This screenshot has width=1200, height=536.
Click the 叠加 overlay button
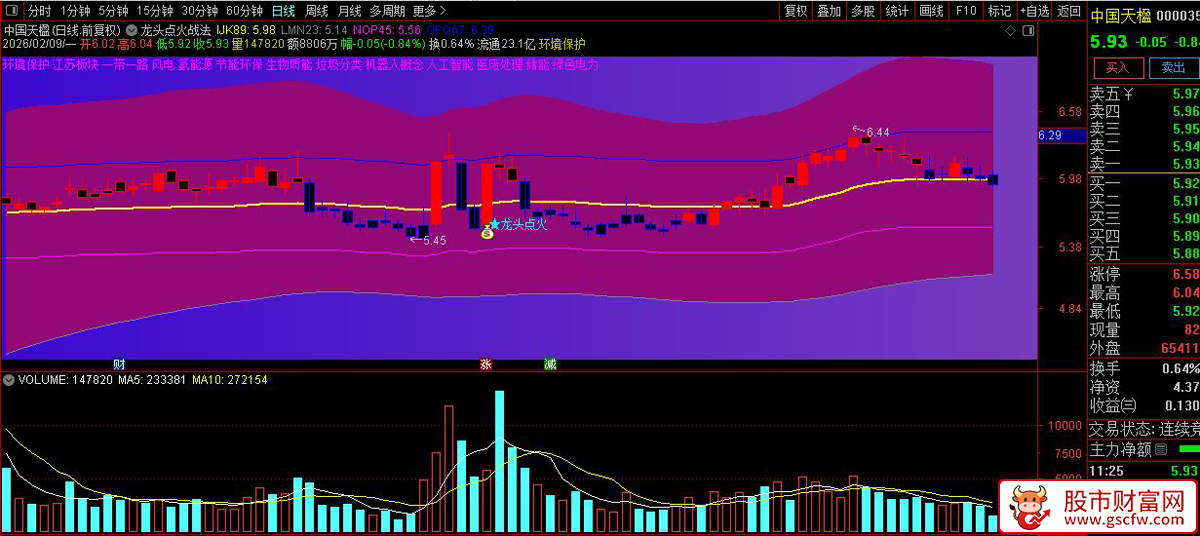click(x=829, y=11)
